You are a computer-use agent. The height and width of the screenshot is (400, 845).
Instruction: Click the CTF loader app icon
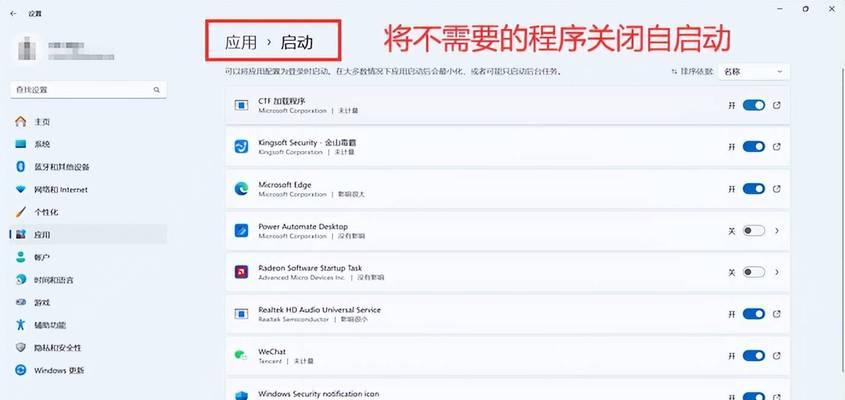(241, 105)
